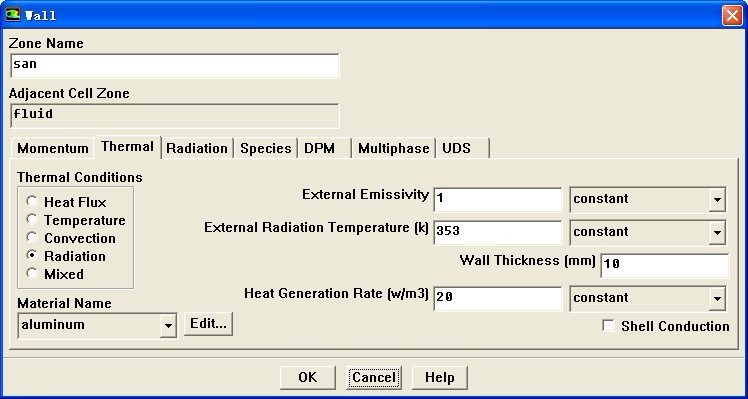
Task: Click the Cancel button
Action: coord(374,378)
